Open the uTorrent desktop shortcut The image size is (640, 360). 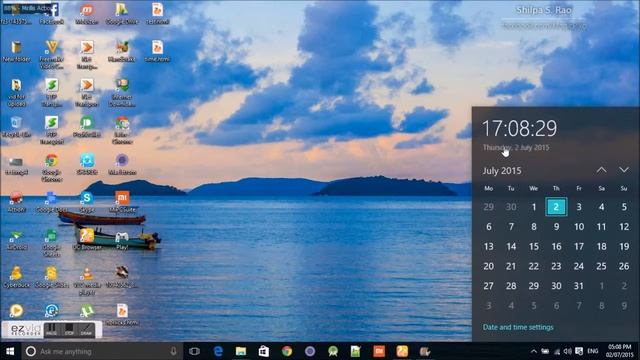point(87,311)
